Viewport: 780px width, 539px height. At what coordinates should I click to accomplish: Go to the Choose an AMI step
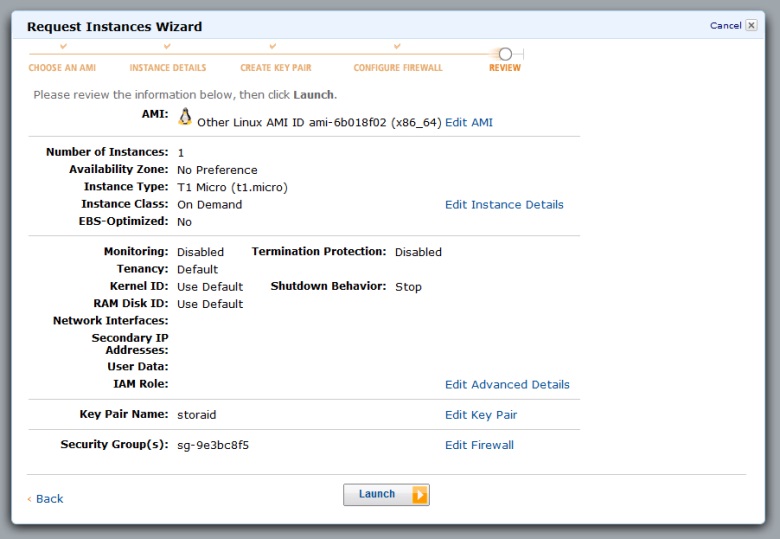tap(62, 68)
